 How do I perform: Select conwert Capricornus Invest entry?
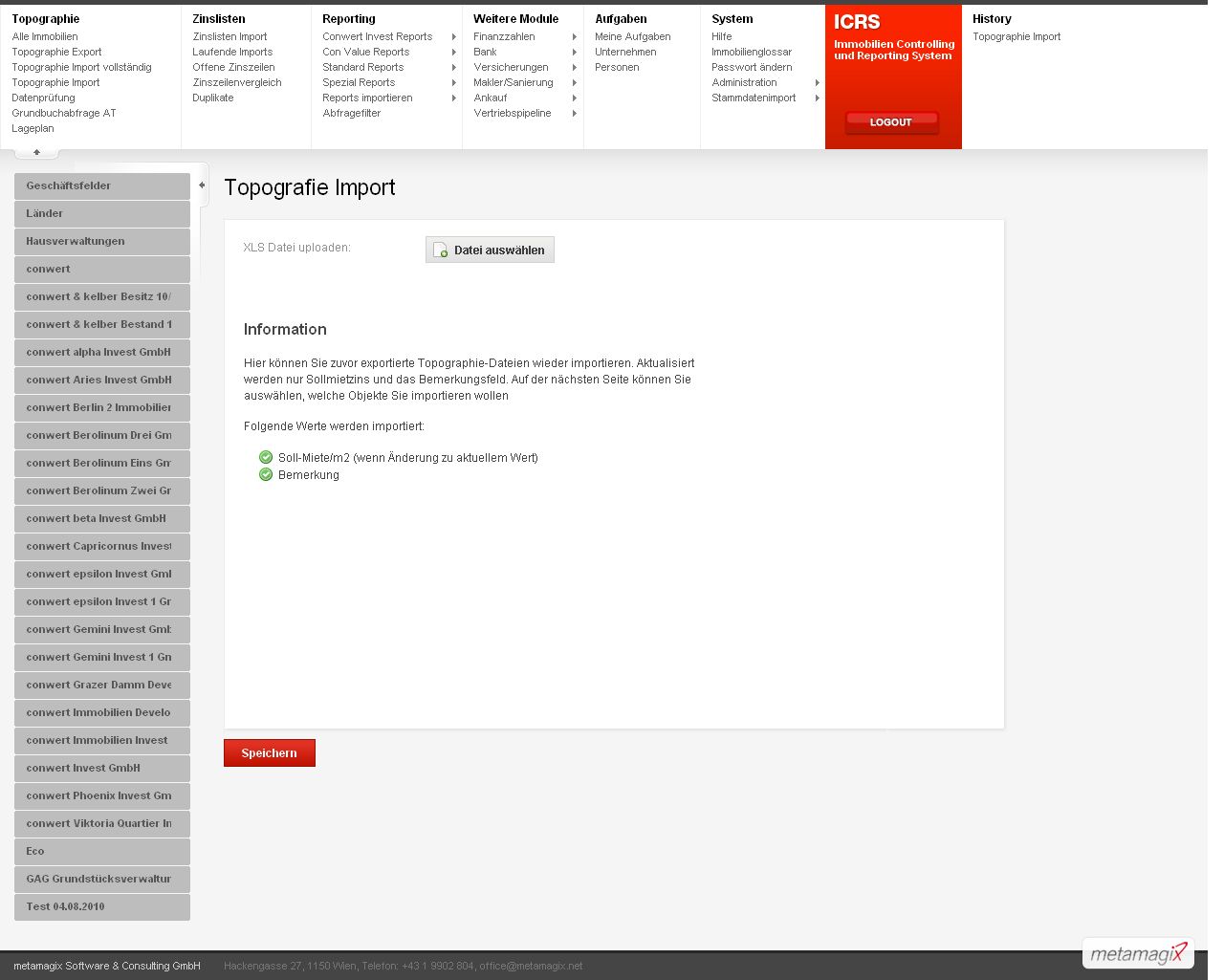click(102, 546)
